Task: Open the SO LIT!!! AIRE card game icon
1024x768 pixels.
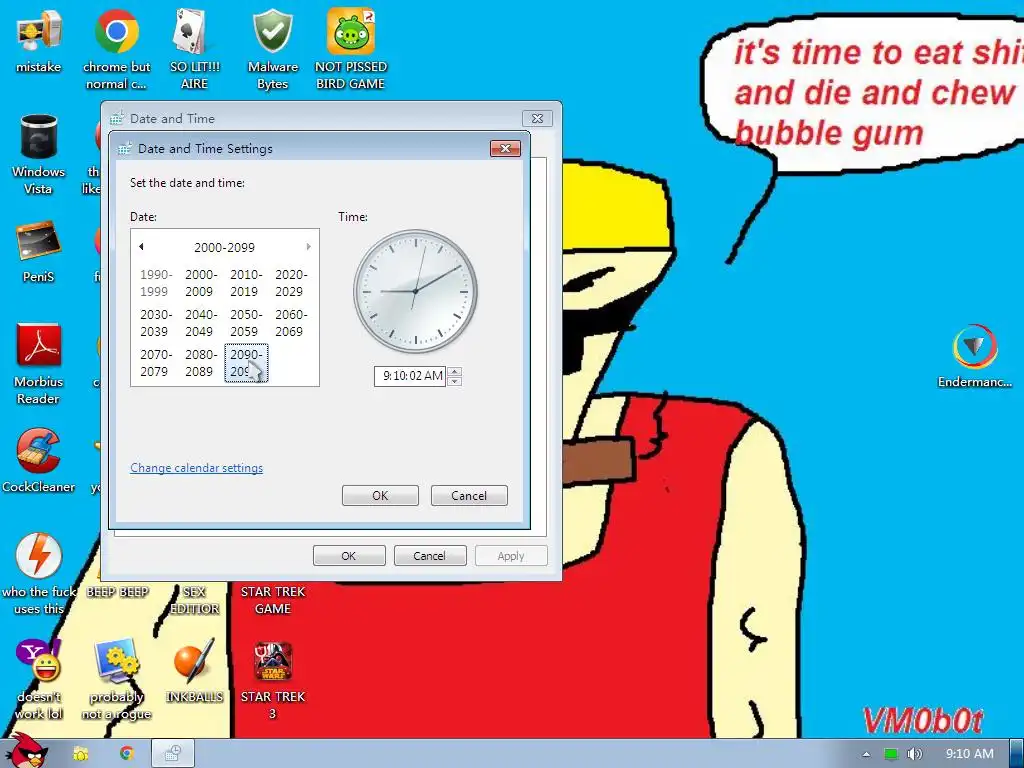Action: [x=194, y=49]
